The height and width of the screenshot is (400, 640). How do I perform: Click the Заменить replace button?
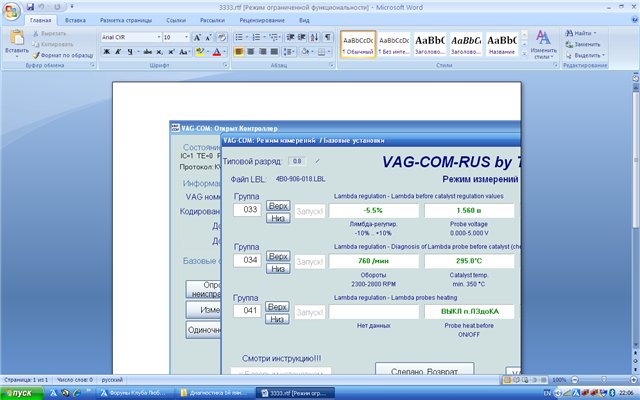[x=583, y=44]
